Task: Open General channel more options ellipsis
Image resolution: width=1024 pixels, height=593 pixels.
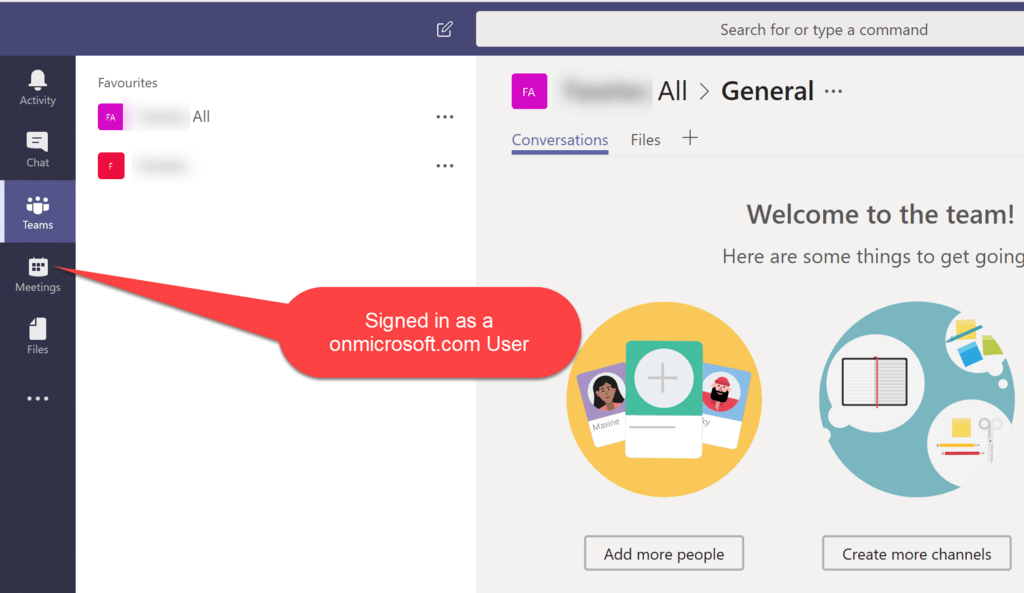Action: 833,91
